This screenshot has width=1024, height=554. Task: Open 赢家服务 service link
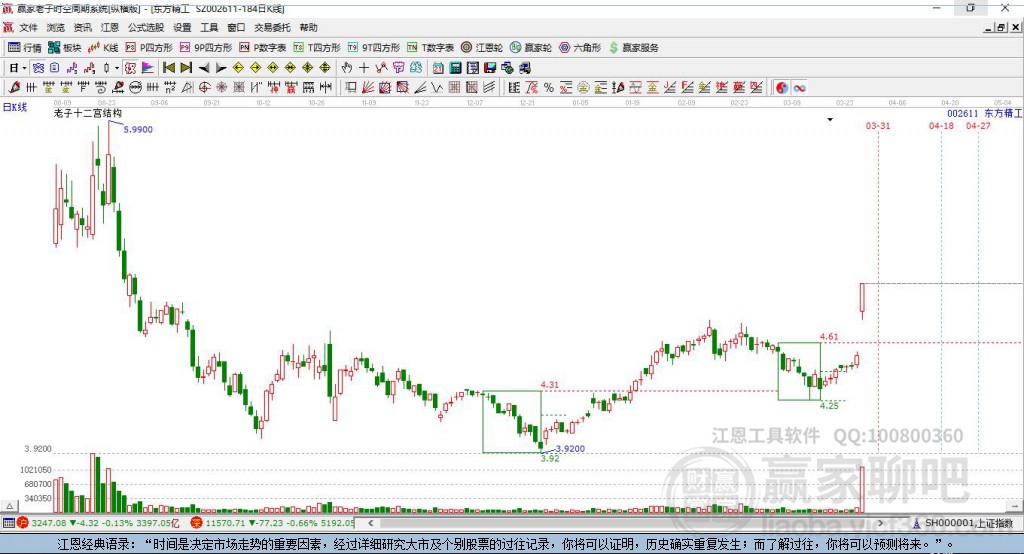pyautogui.click(x=633, y=48)
